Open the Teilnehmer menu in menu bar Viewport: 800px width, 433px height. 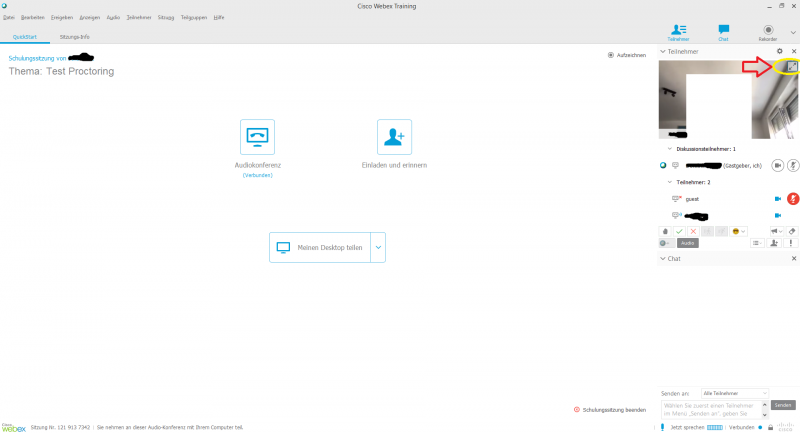coord(138,17)
